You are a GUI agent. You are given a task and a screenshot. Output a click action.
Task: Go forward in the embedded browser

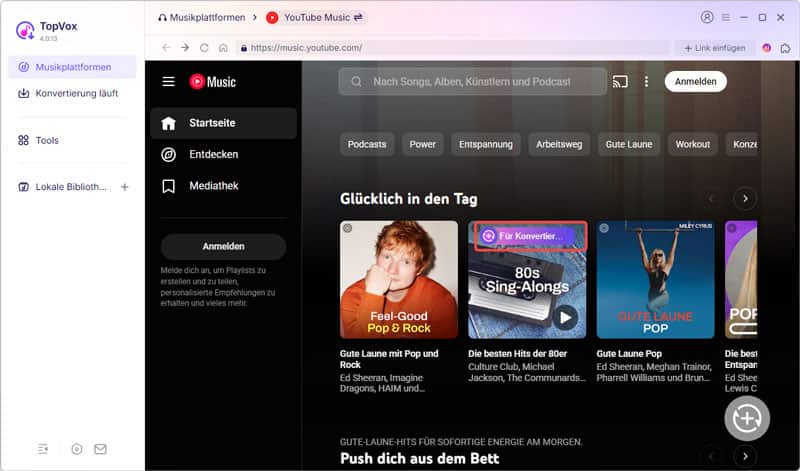[185, 47]
